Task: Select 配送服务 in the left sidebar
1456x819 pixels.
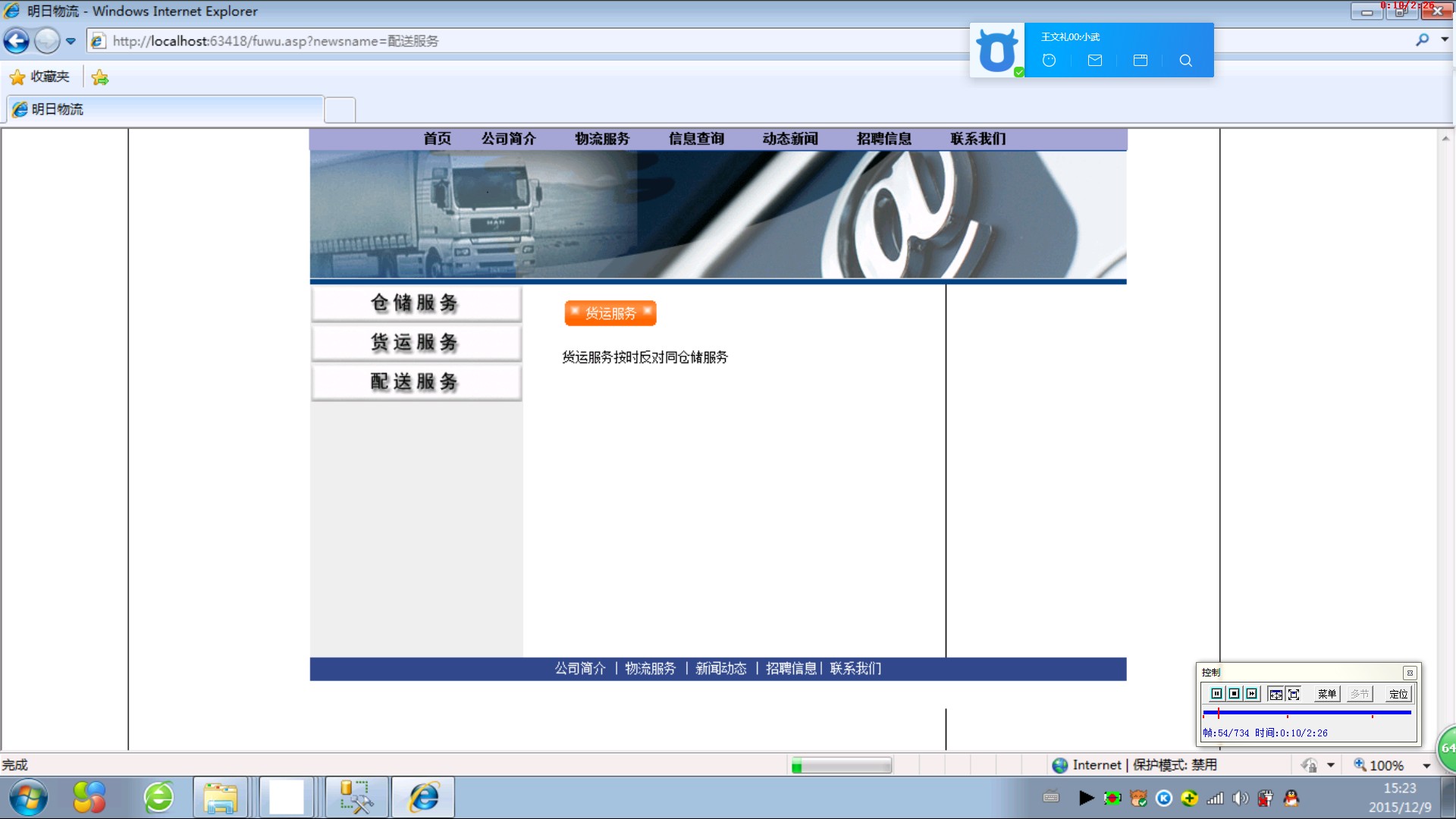Action: (416, 382)
